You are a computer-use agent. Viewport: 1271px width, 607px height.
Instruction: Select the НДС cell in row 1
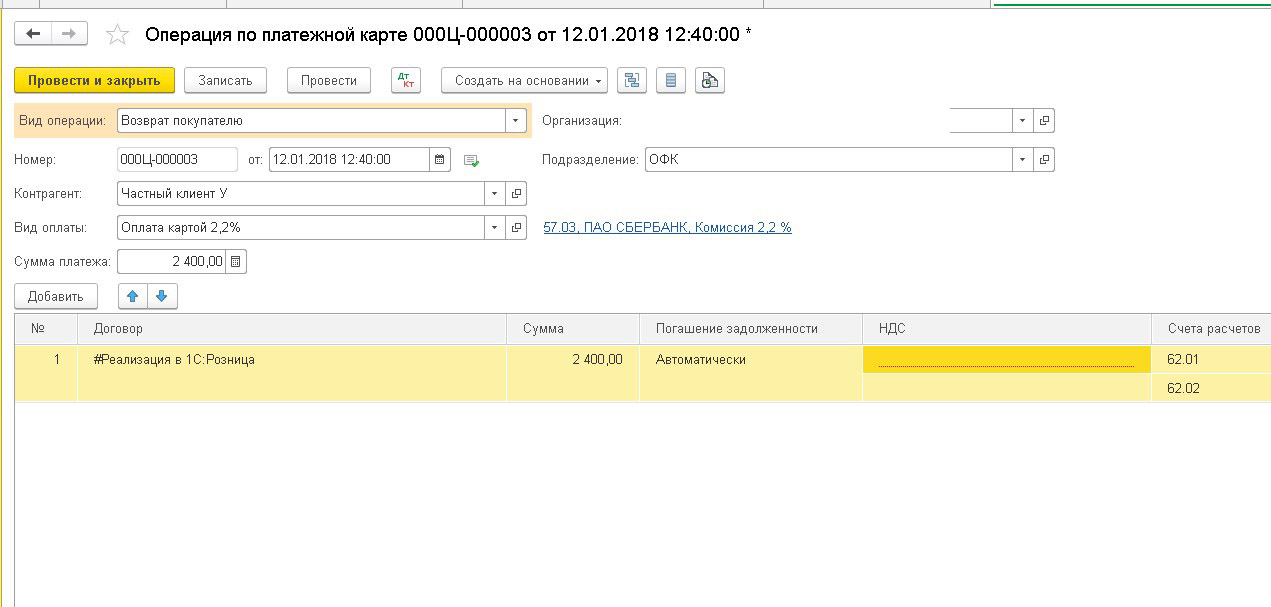(1005, 360)
